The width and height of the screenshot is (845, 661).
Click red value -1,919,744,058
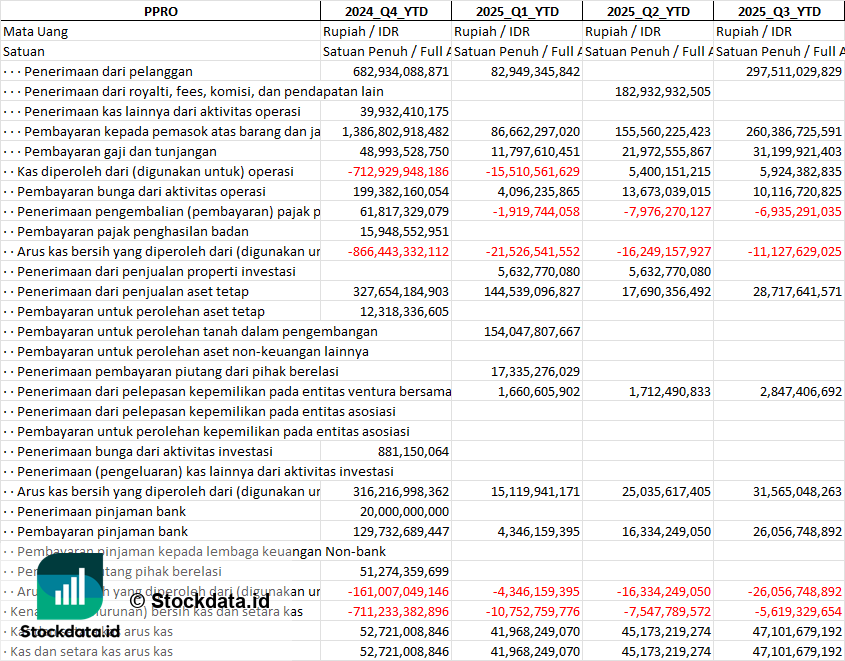click(536, 212)
